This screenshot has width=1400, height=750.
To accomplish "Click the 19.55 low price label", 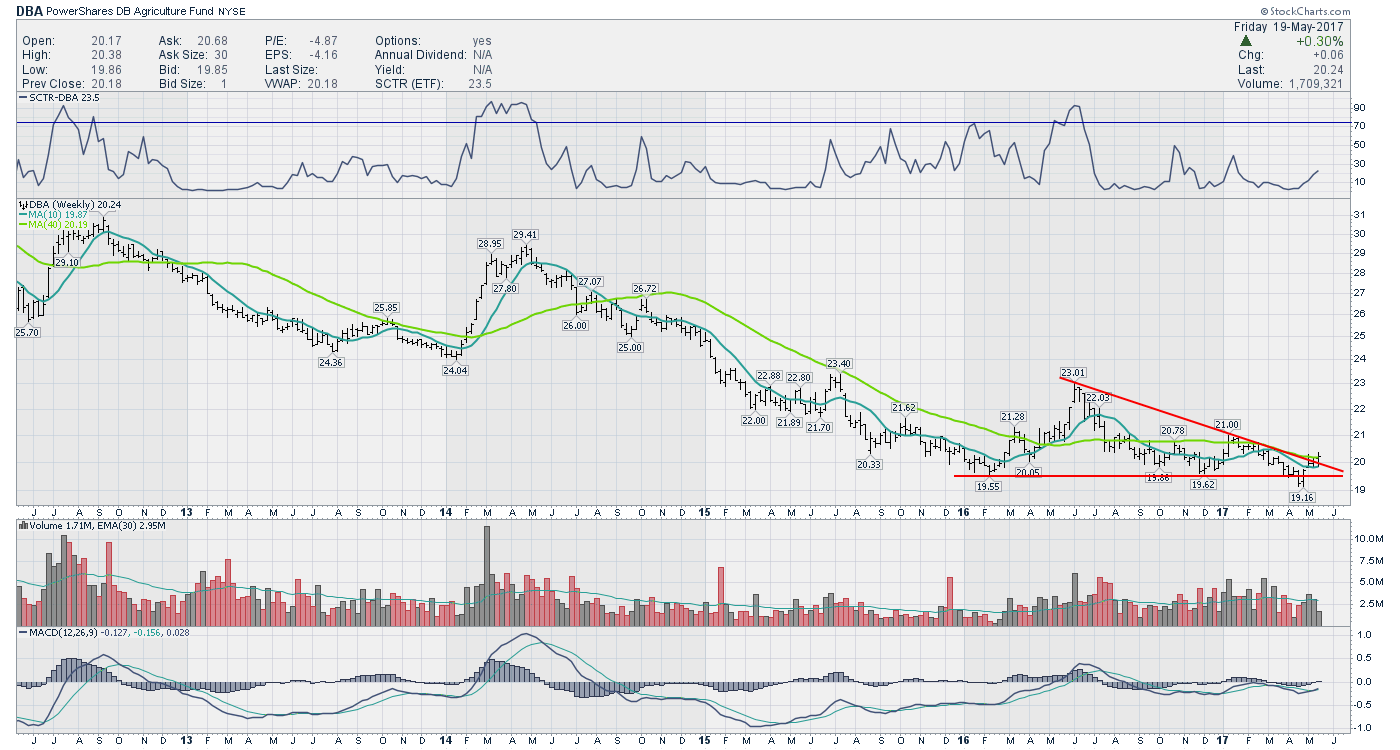I will (987, 486).
